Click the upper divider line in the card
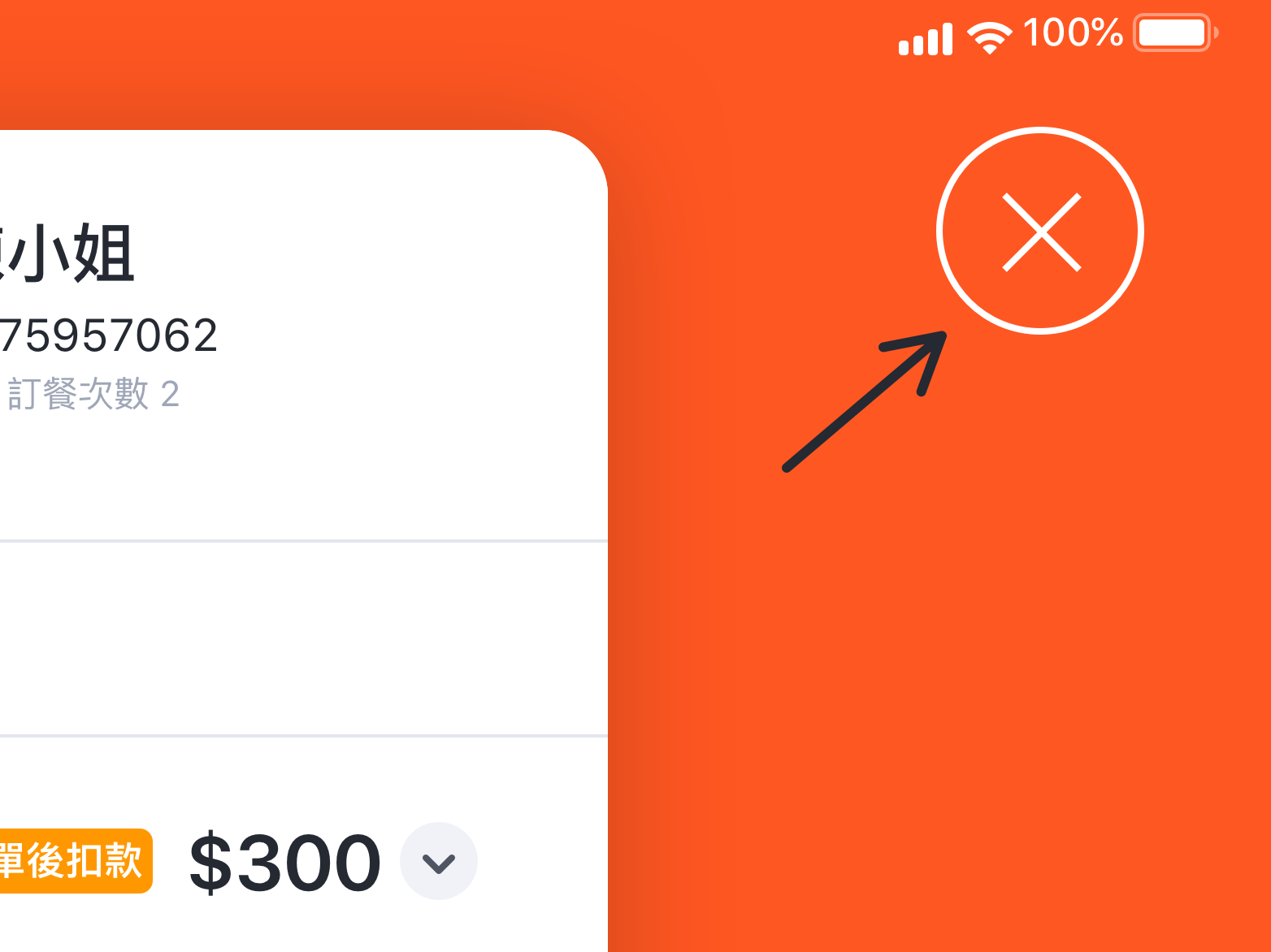Image resolution: width=1271 pixels, height=952 pixels. (301, 540)
